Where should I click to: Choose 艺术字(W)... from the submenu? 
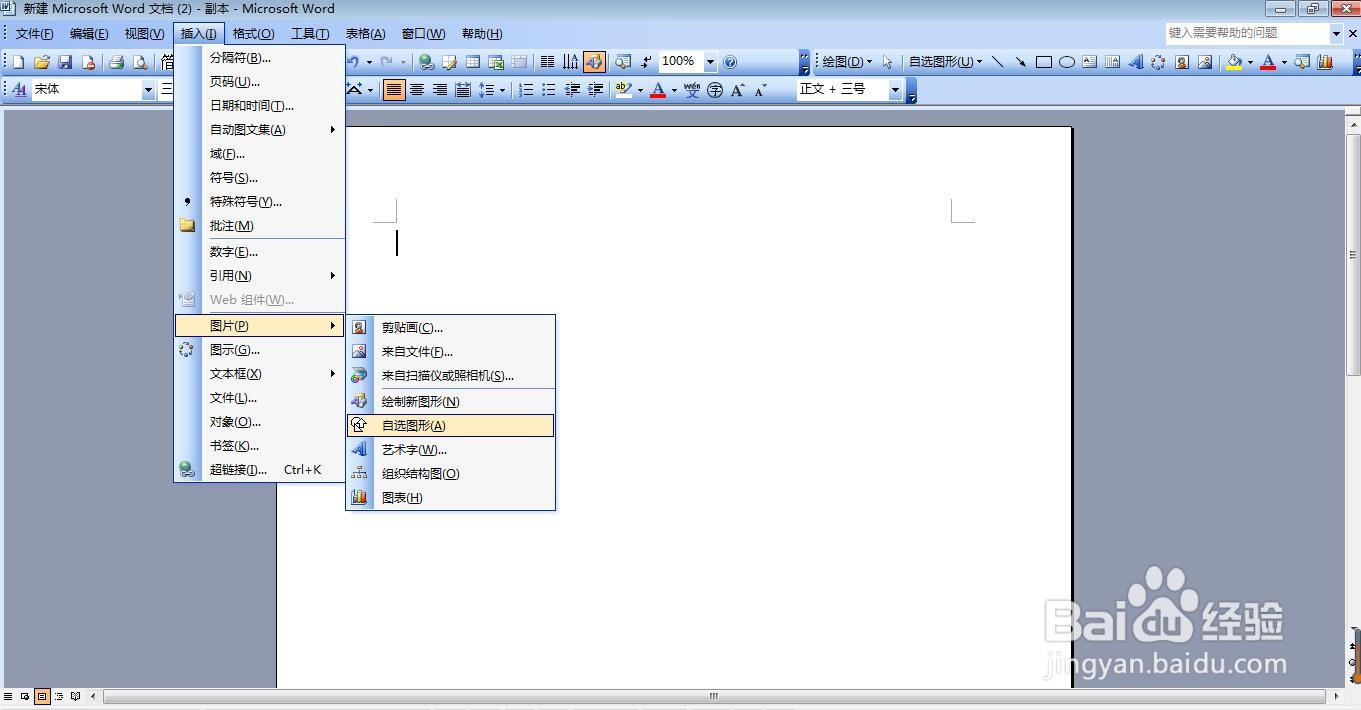(x=450, y=449)
